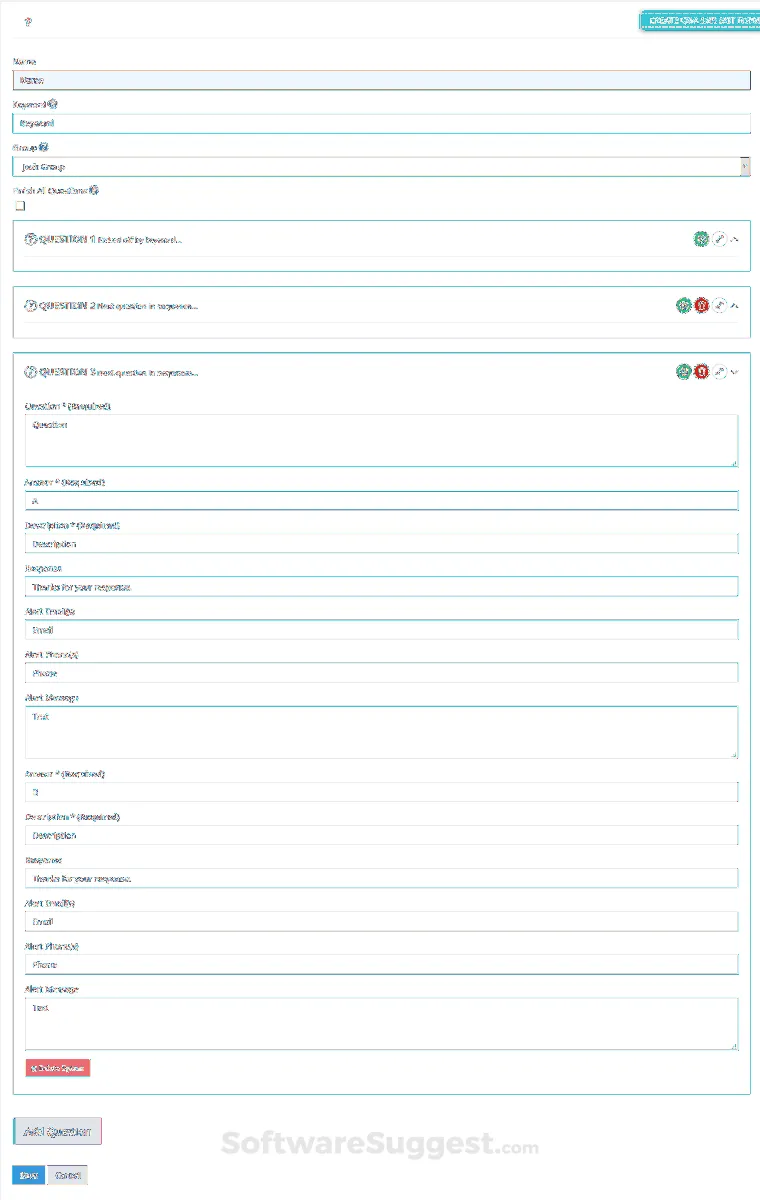Click the help icon near Finish All Questions
Viewport: 760px width, 1200px height.
(93, 189)
